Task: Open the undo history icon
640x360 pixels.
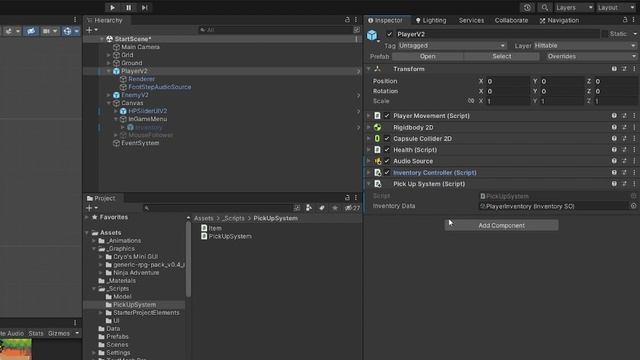Action: coord(527,8)
